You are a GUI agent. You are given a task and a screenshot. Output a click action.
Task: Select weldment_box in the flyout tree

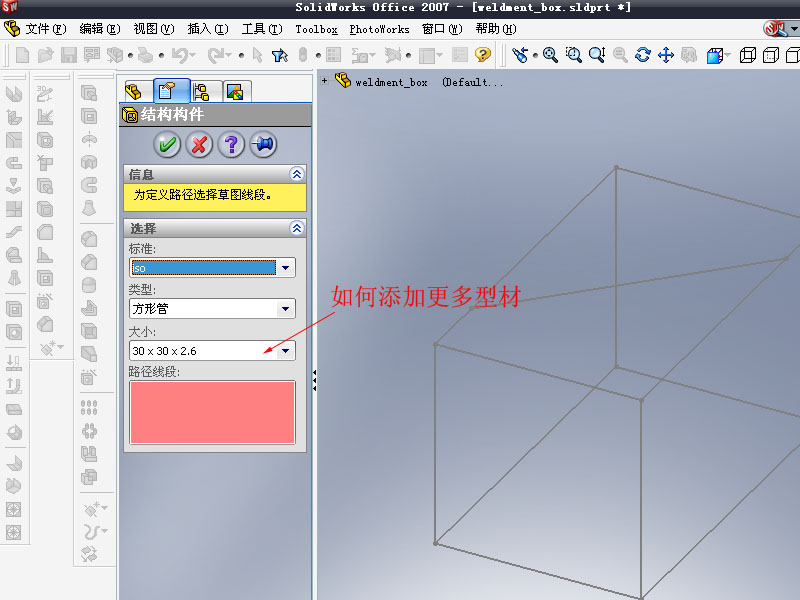[391, 82]
